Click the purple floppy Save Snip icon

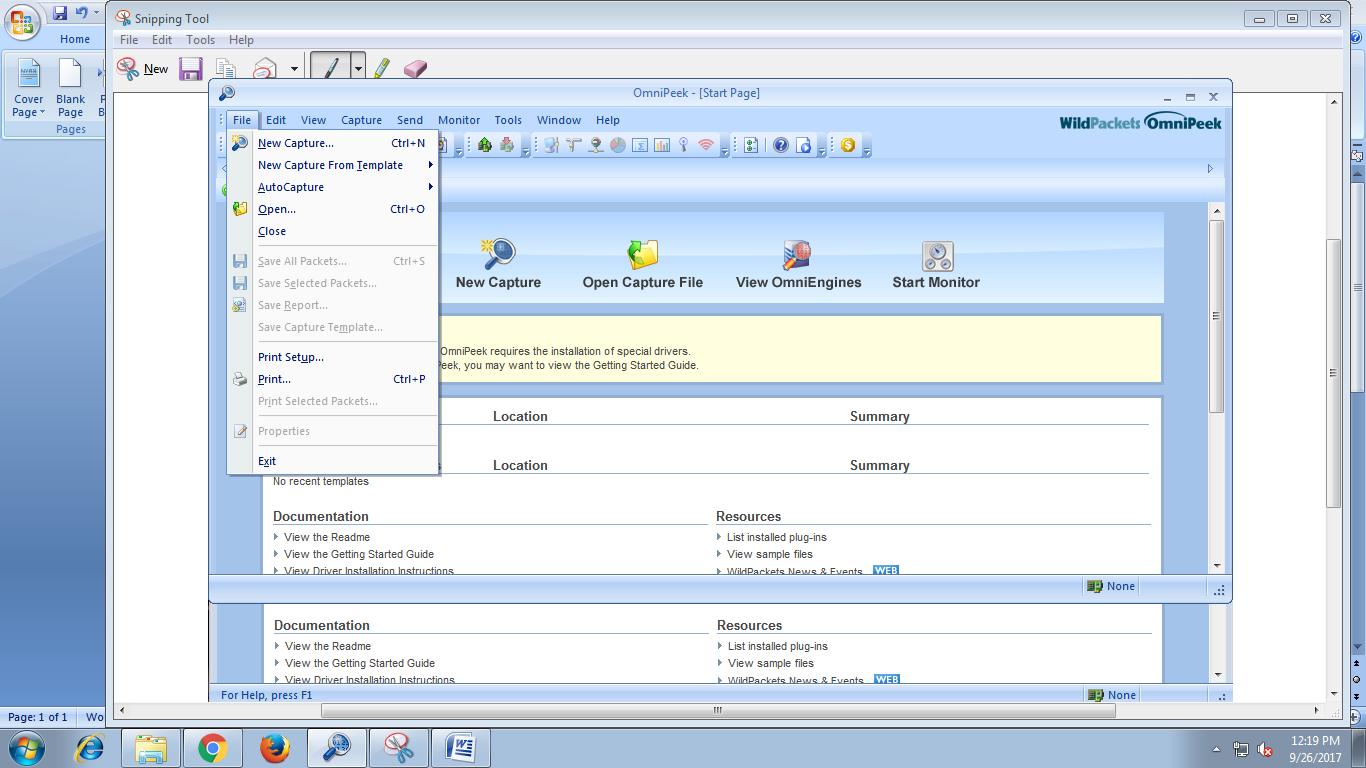point(190,69)
